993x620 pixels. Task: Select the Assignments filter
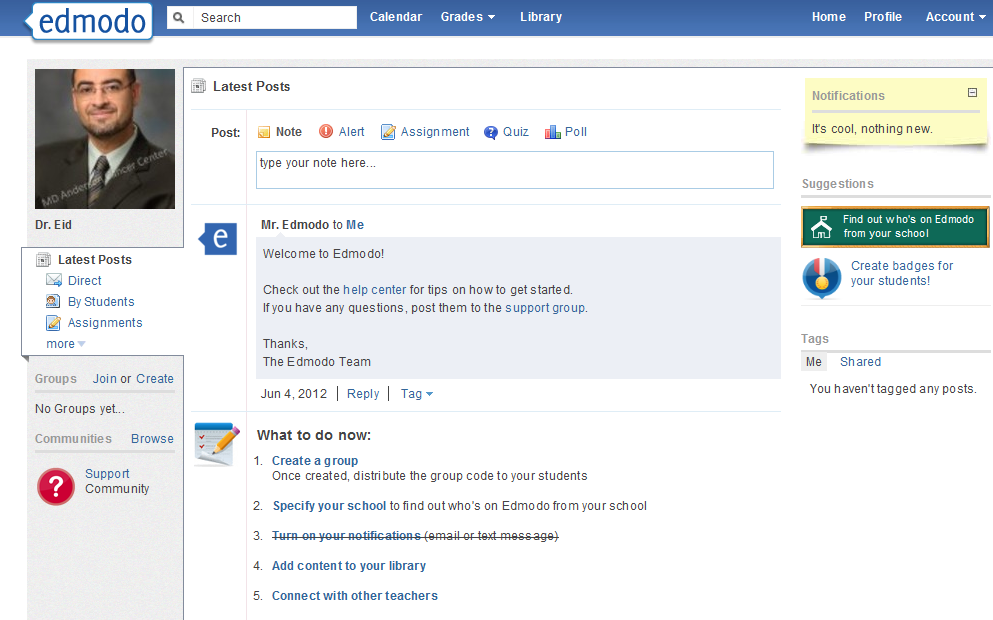tap(105, 323)
